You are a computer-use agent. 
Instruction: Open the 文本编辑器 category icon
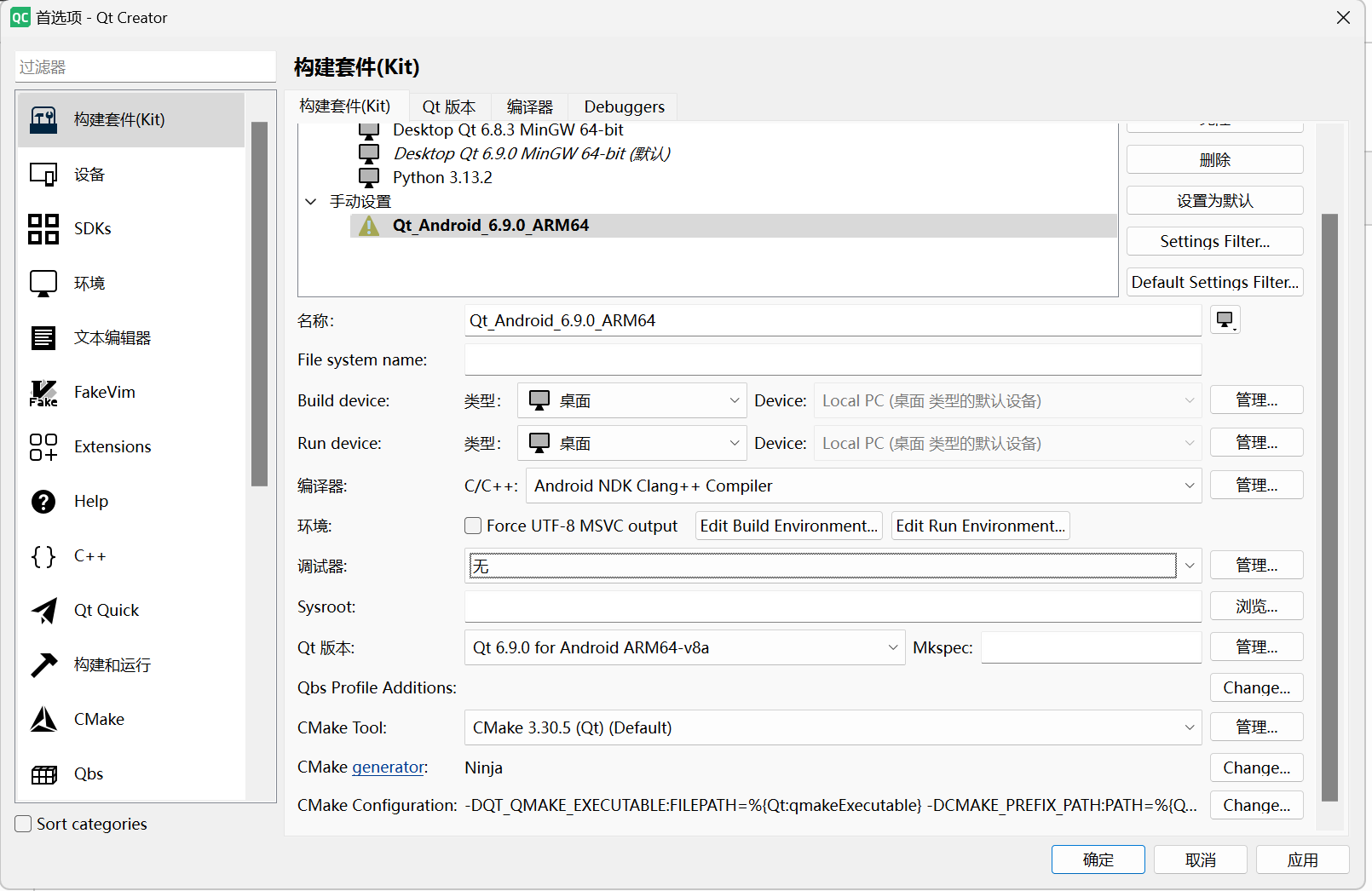[x=43, y=338]
